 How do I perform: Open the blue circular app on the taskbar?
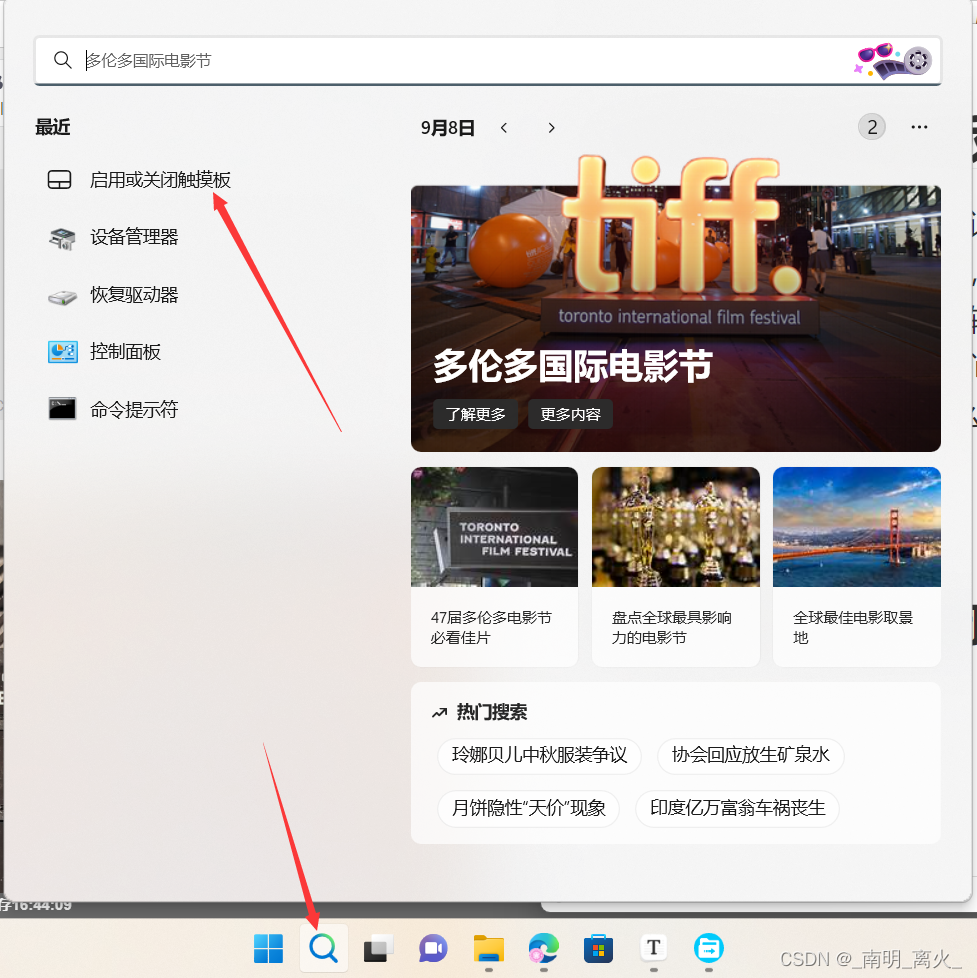point(709,949)
